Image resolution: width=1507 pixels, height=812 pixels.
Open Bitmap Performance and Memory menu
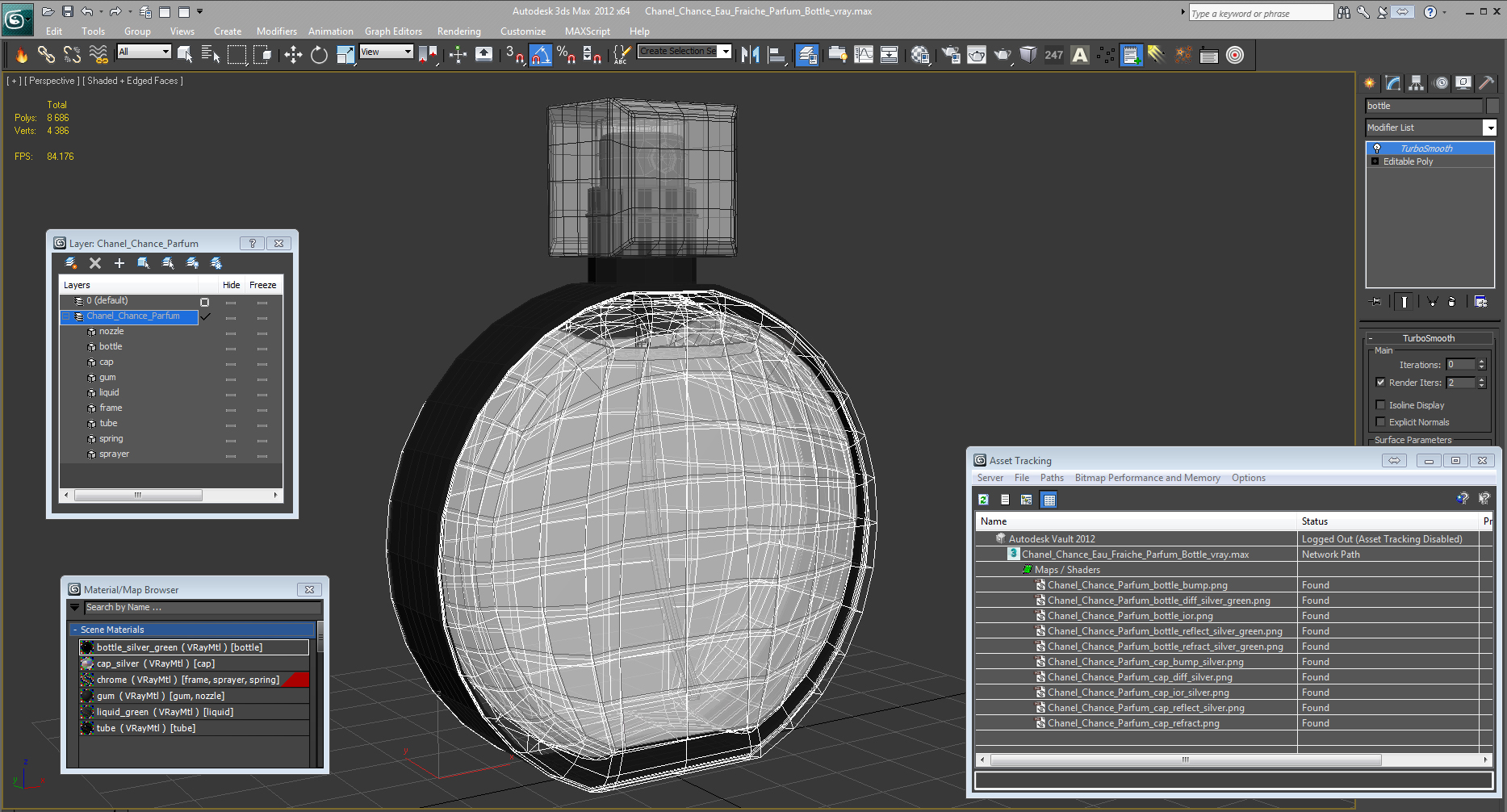pos(1147,478)
